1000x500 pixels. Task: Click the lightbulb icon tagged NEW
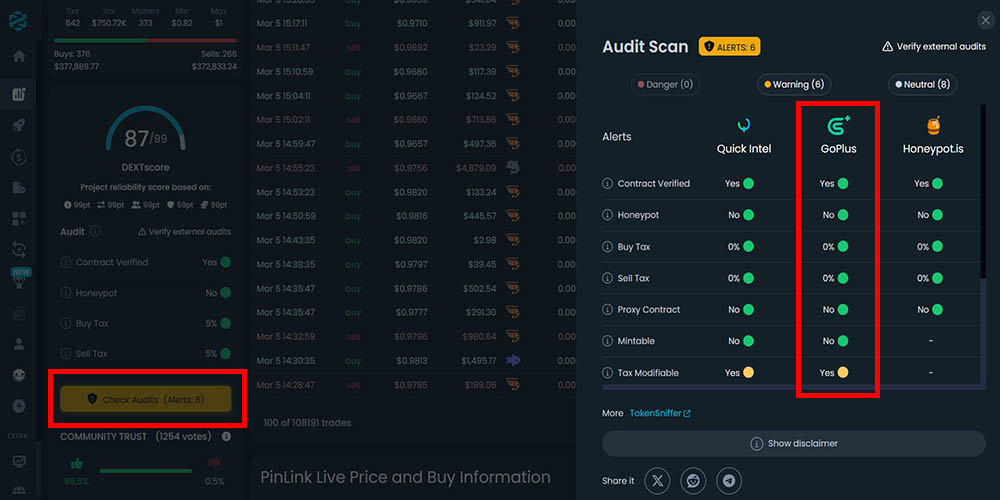point(20,284)
